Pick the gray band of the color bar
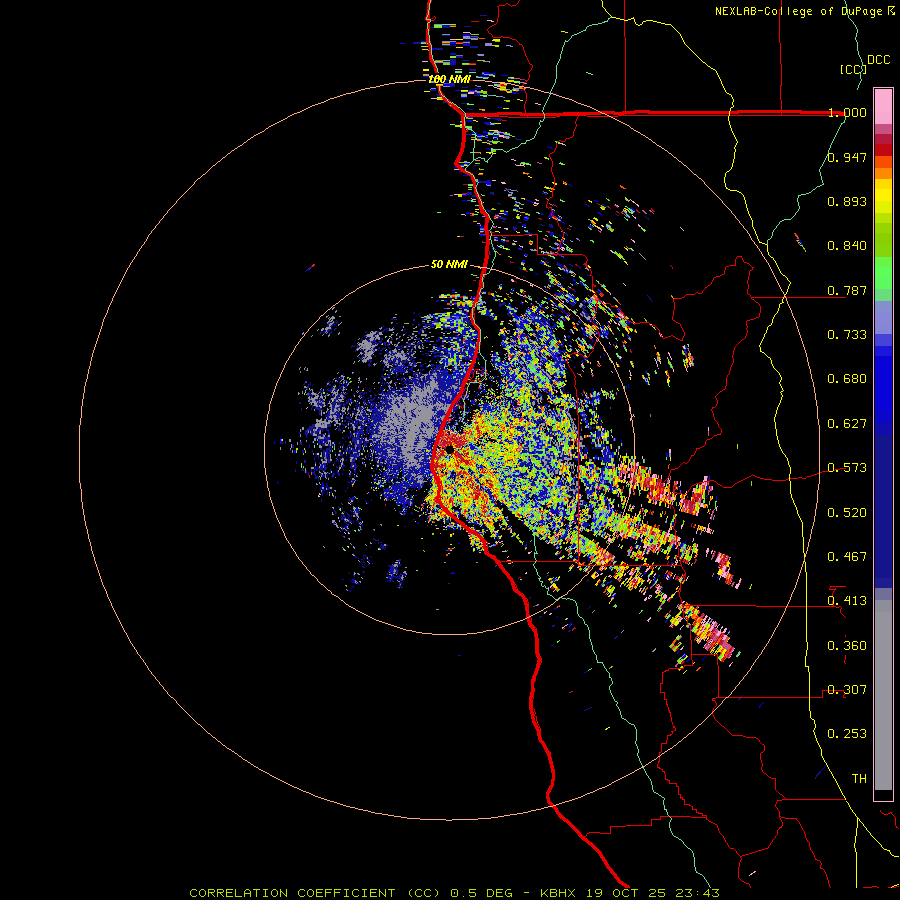 coord(883,695)
